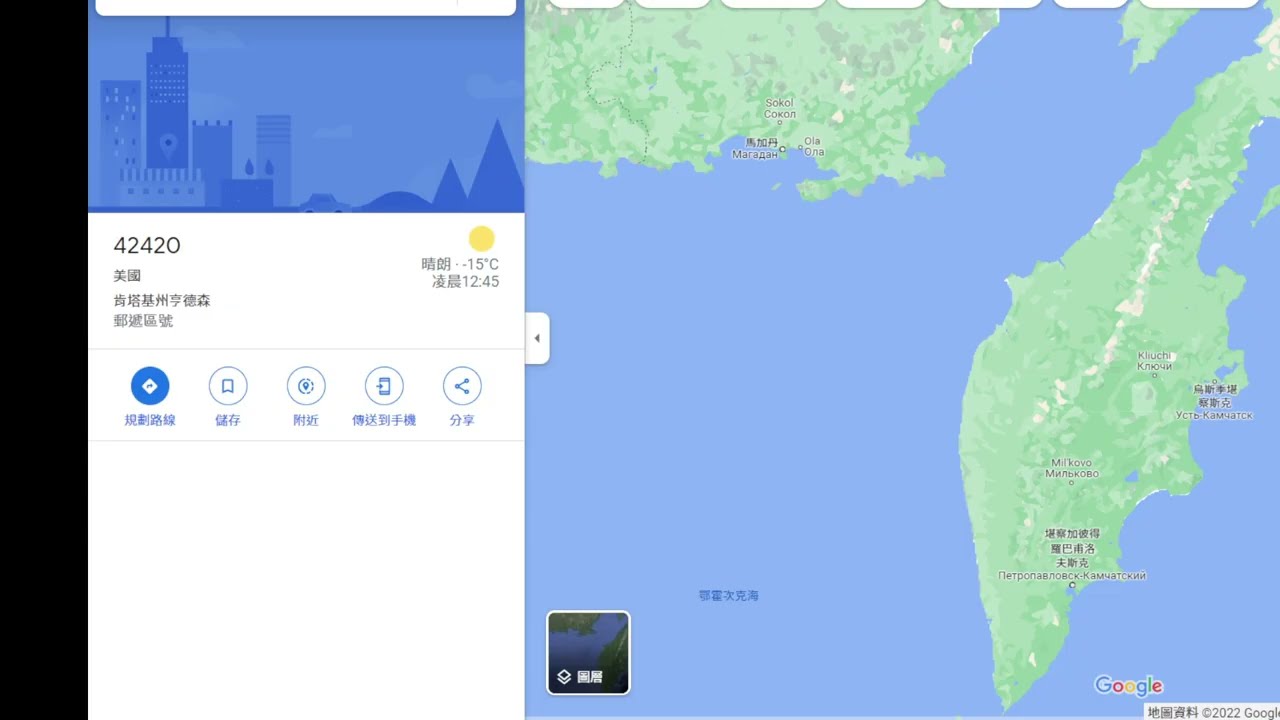Send to phone via 傳送到手機 icon
1280x720 pixels.
tap(384, 386)
